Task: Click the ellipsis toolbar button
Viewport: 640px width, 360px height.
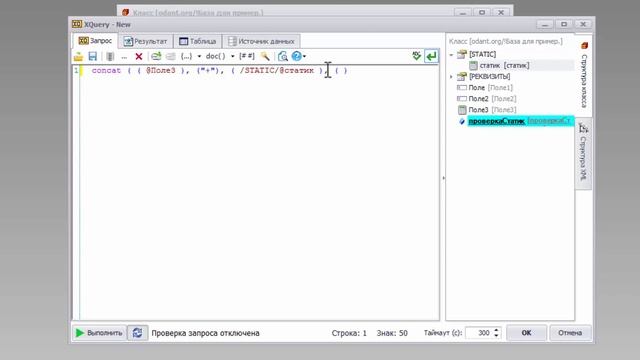Action: coord(124,57)
